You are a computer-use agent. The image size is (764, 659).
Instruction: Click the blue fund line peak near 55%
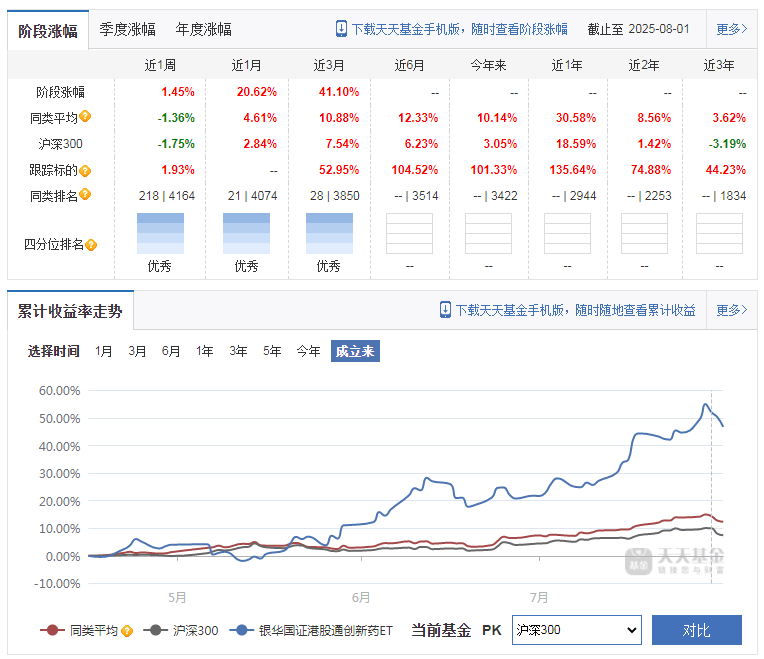pyautogui.click(x=706, y=404)
